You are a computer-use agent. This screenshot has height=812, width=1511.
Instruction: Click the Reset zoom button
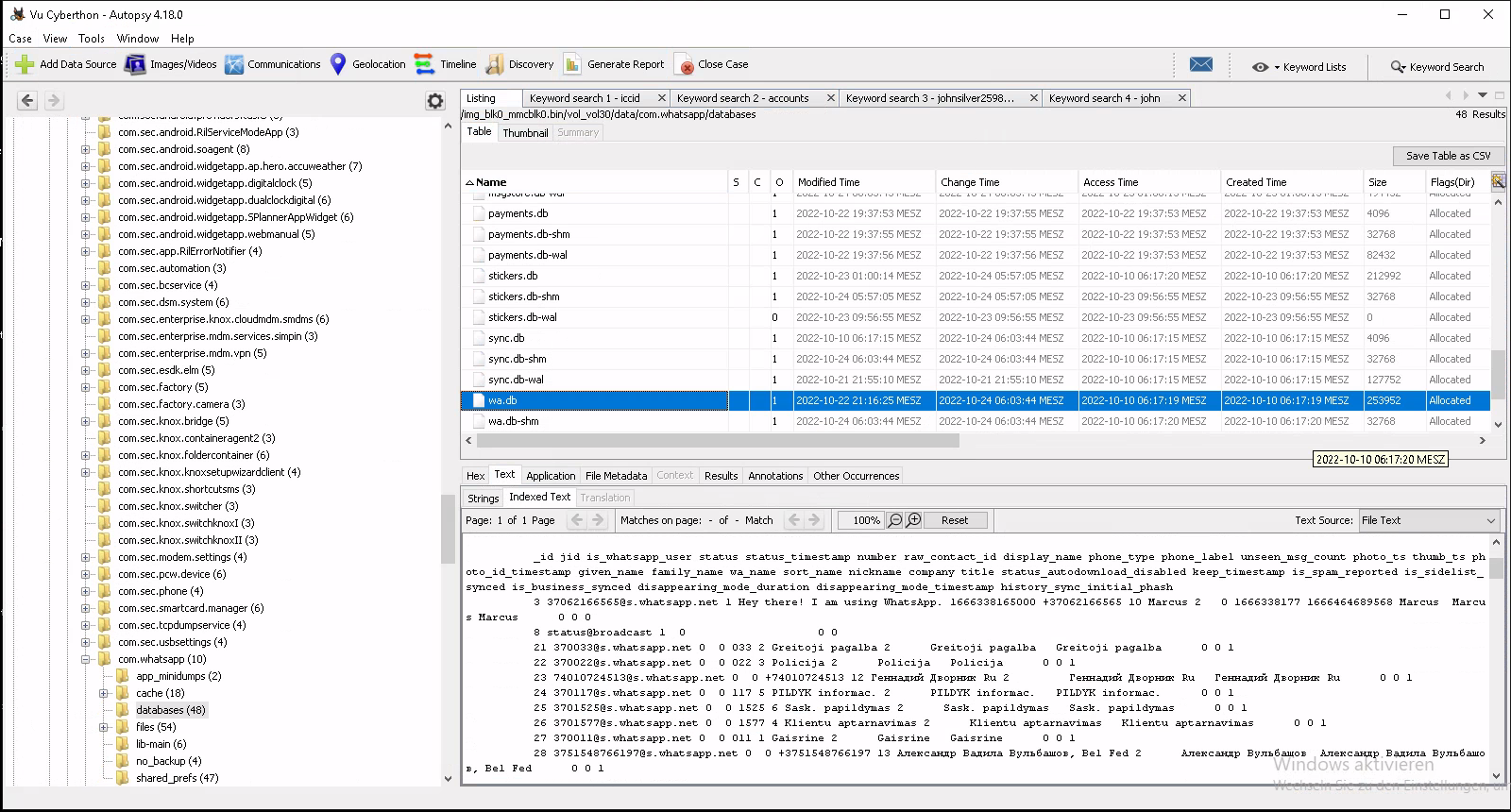click(x=955, y=520)
